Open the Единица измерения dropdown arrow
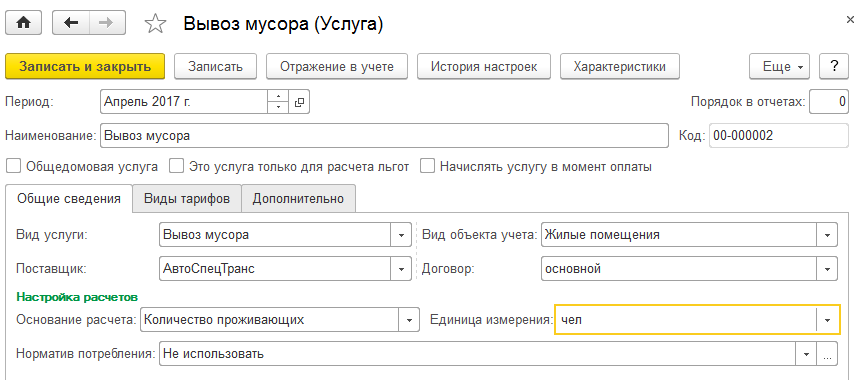 tap(828, 319)
